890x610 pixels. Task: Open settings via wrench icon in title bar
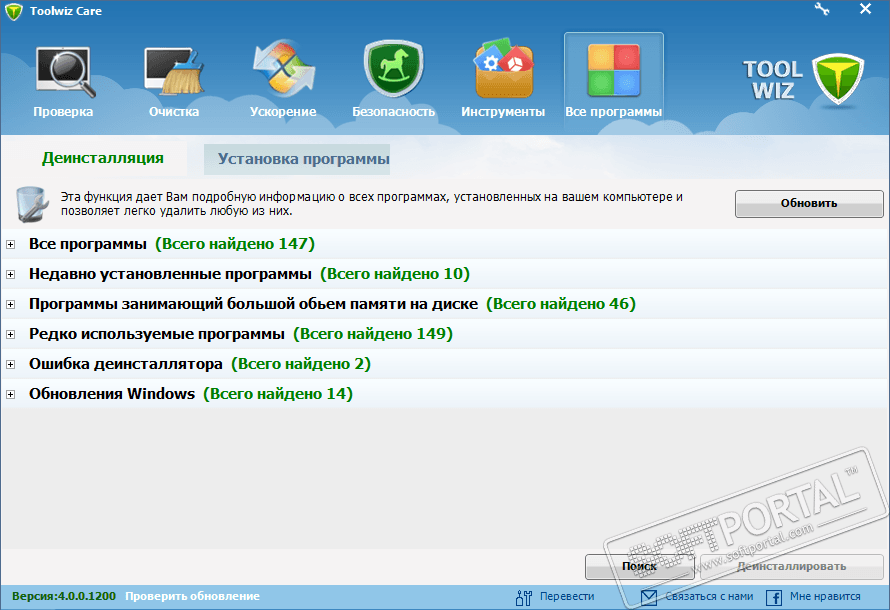(x=821, y=9)
